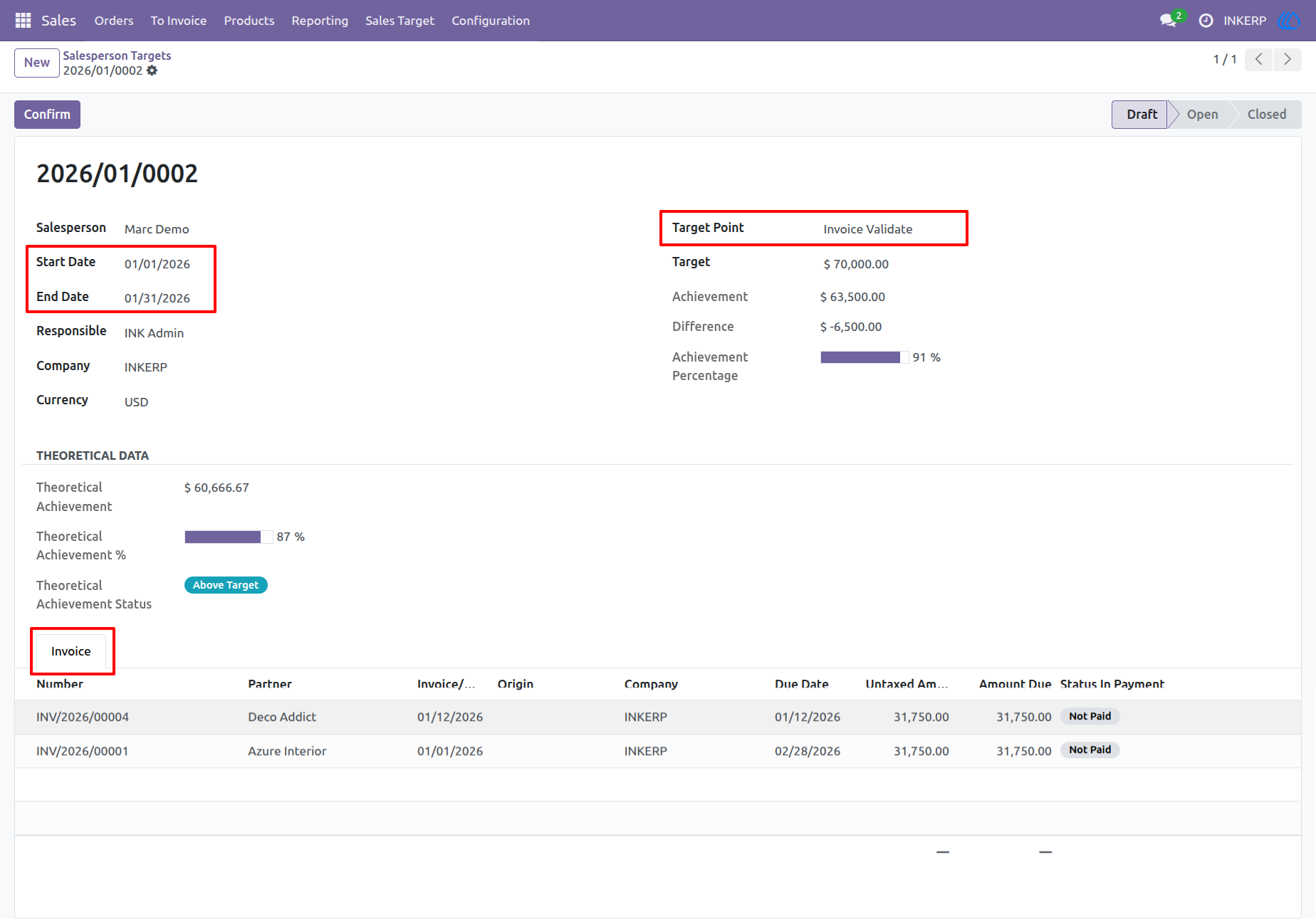Expand the Orders menu
This screenshot has height=921, width=1316.
click(114, 21)
